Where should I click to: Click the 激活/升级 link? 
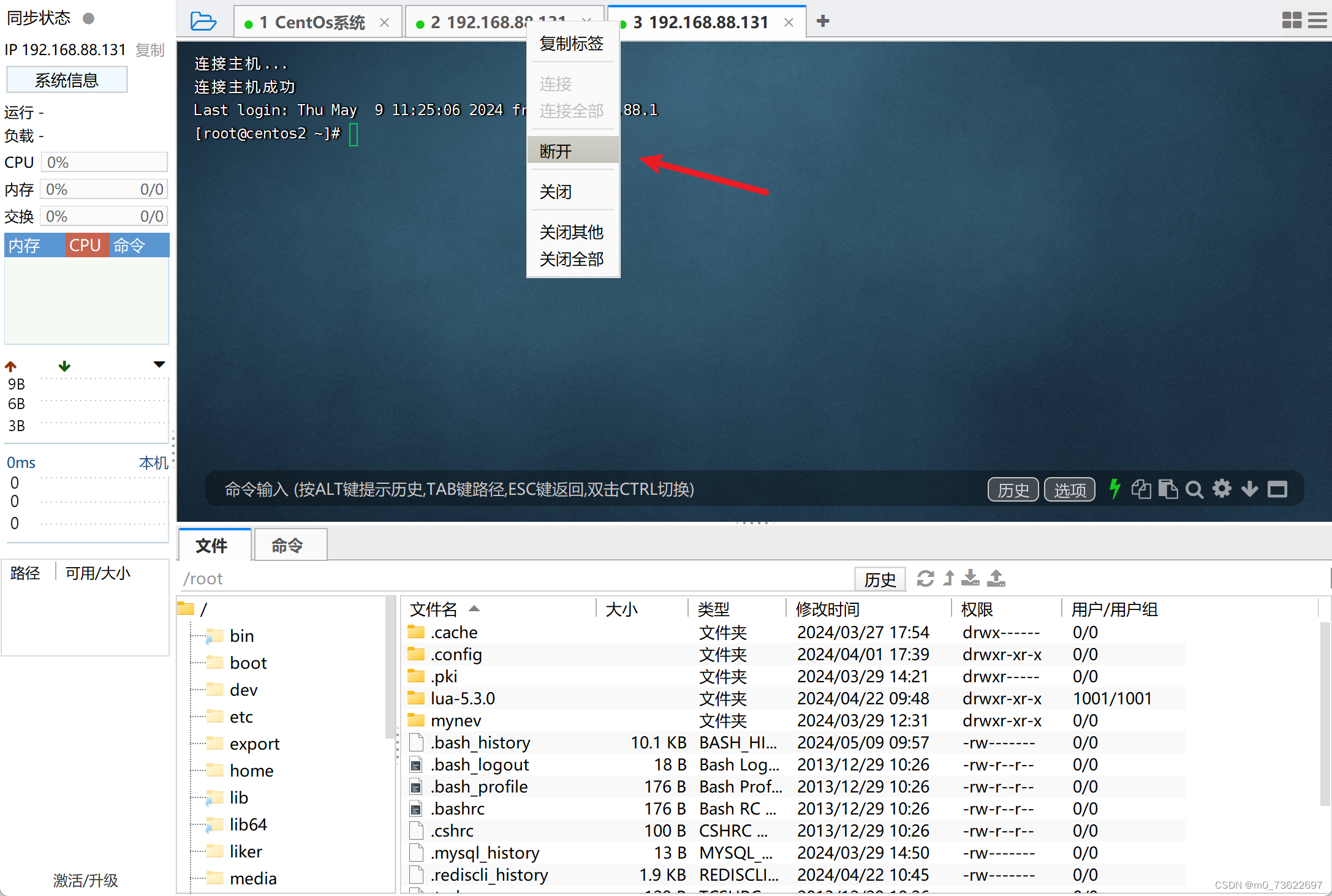point(85,880)
